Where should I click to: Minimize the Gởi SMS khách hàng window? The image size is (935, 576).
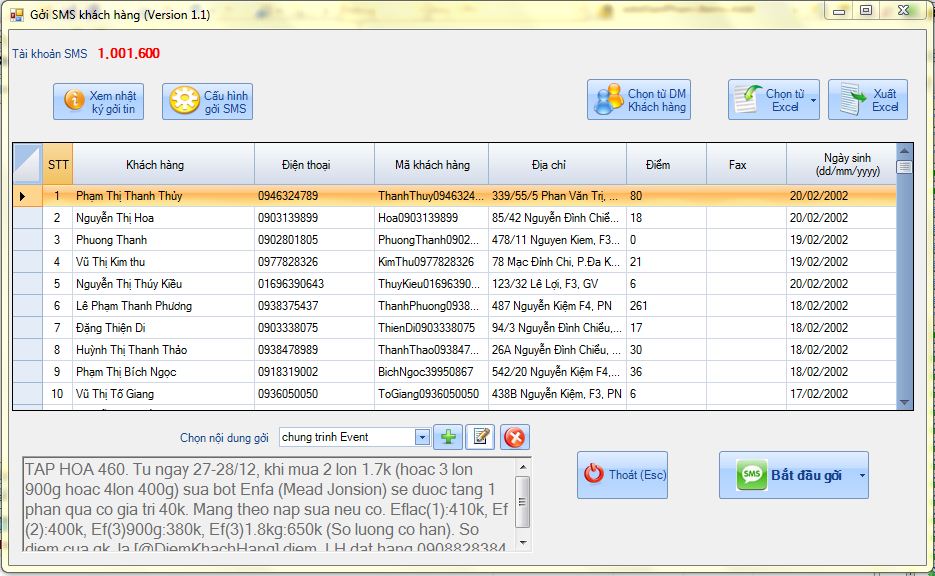839,11
